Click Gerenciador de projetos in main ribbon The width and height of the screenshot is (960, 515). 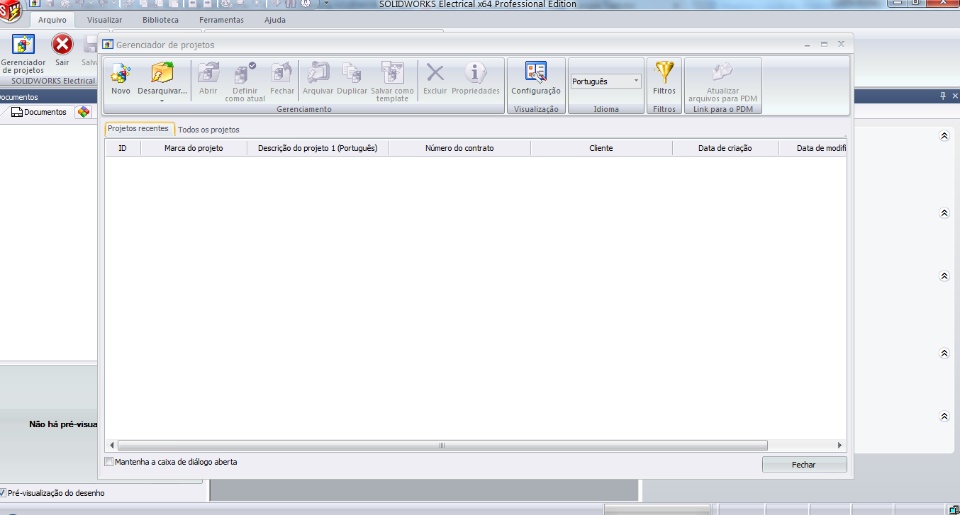(23, 54)
